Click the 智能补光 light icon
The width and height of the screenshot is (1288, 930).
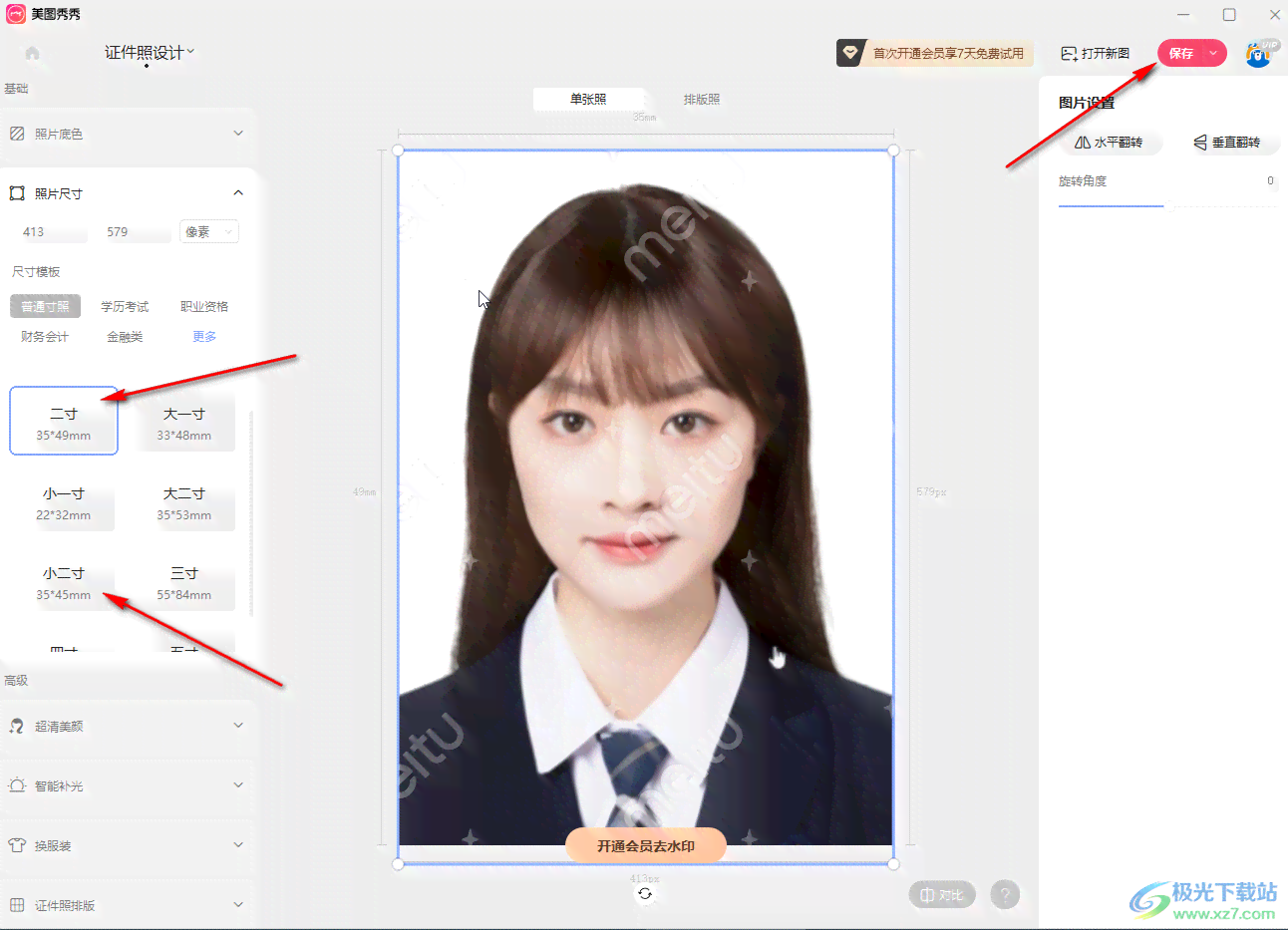pyautogui.click(x=17, y=785)
